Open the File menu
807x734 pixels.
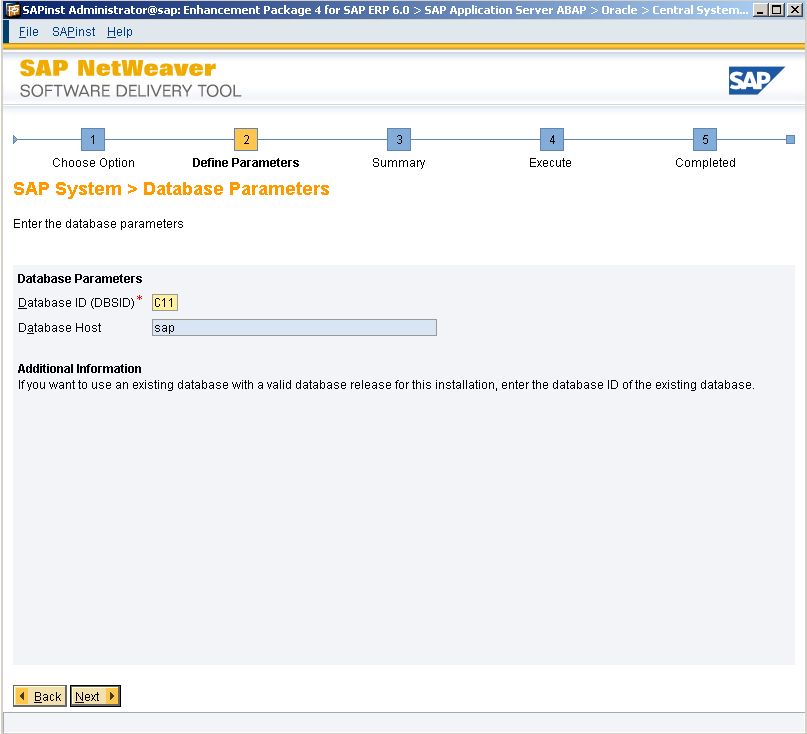(28, 32)
